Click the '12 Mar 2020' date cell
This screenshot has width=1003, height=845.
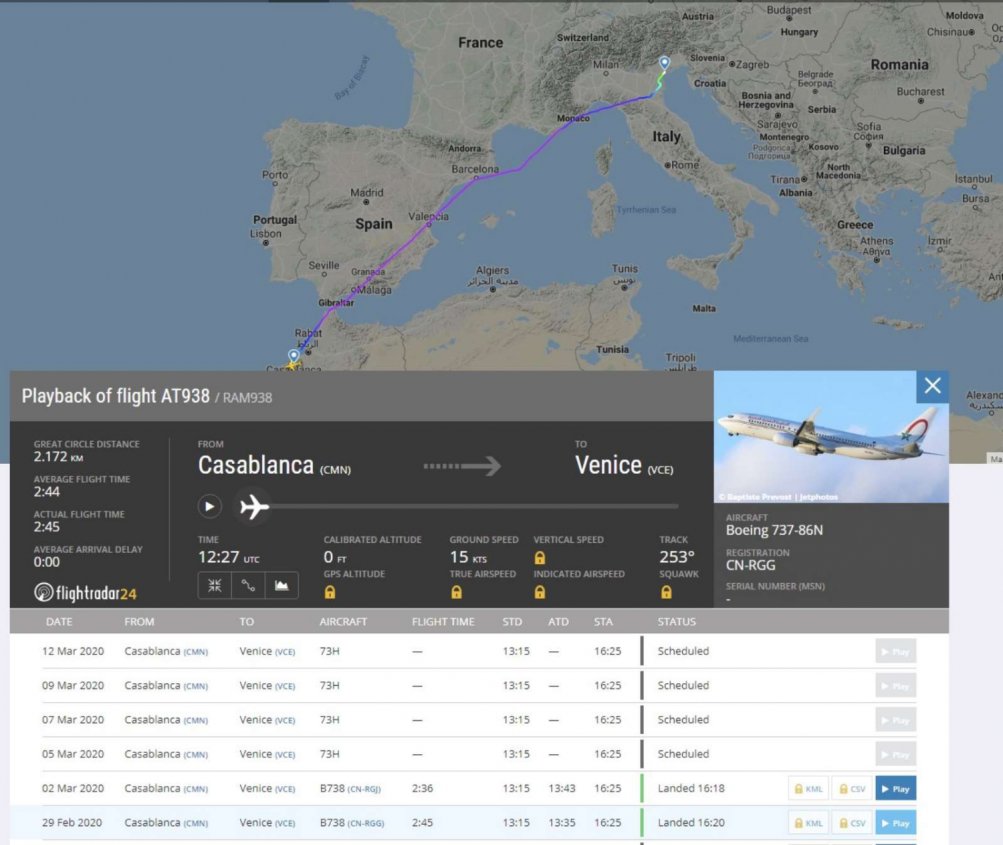point(73,651)
